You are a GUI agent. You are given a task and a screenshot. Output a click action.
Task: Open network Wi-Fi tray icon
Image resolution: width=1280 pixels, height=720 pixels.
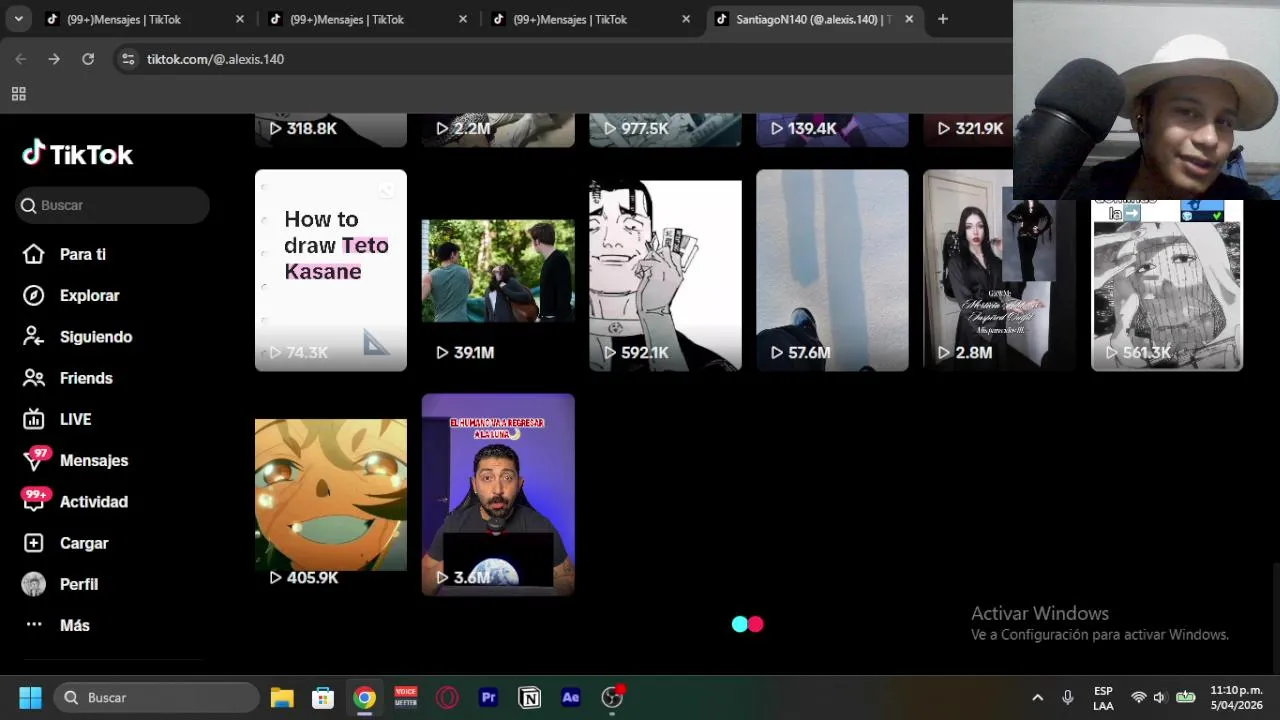click(x=1138, y=697)
